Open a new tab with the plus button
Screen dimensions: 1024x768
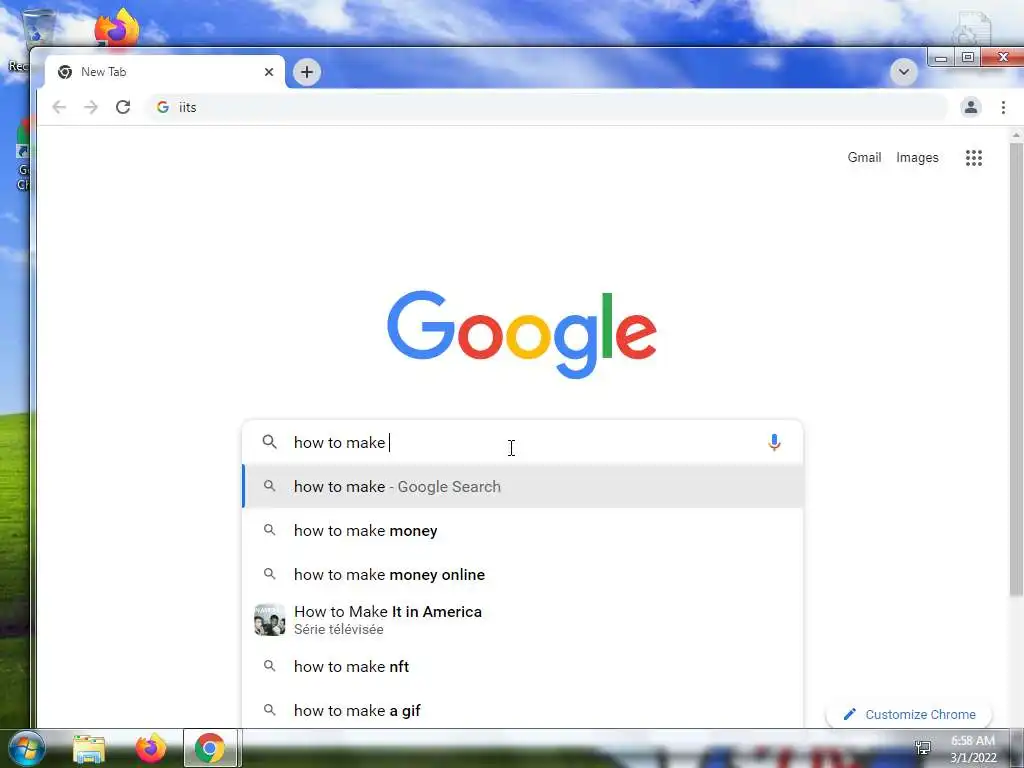[x=307, y=72]
